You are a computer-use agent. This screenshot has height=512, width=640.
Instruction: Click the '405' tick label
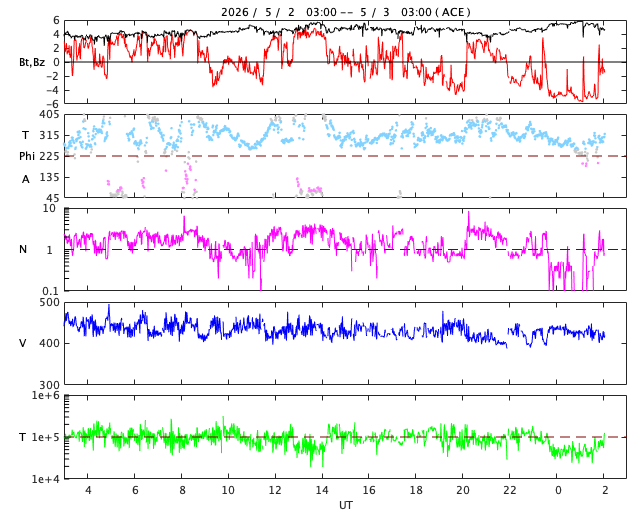[x=49, y=115]
